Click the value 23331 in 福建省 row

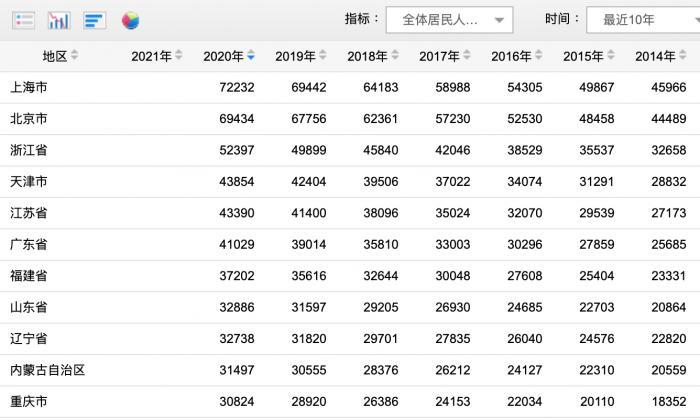point(668,276)
